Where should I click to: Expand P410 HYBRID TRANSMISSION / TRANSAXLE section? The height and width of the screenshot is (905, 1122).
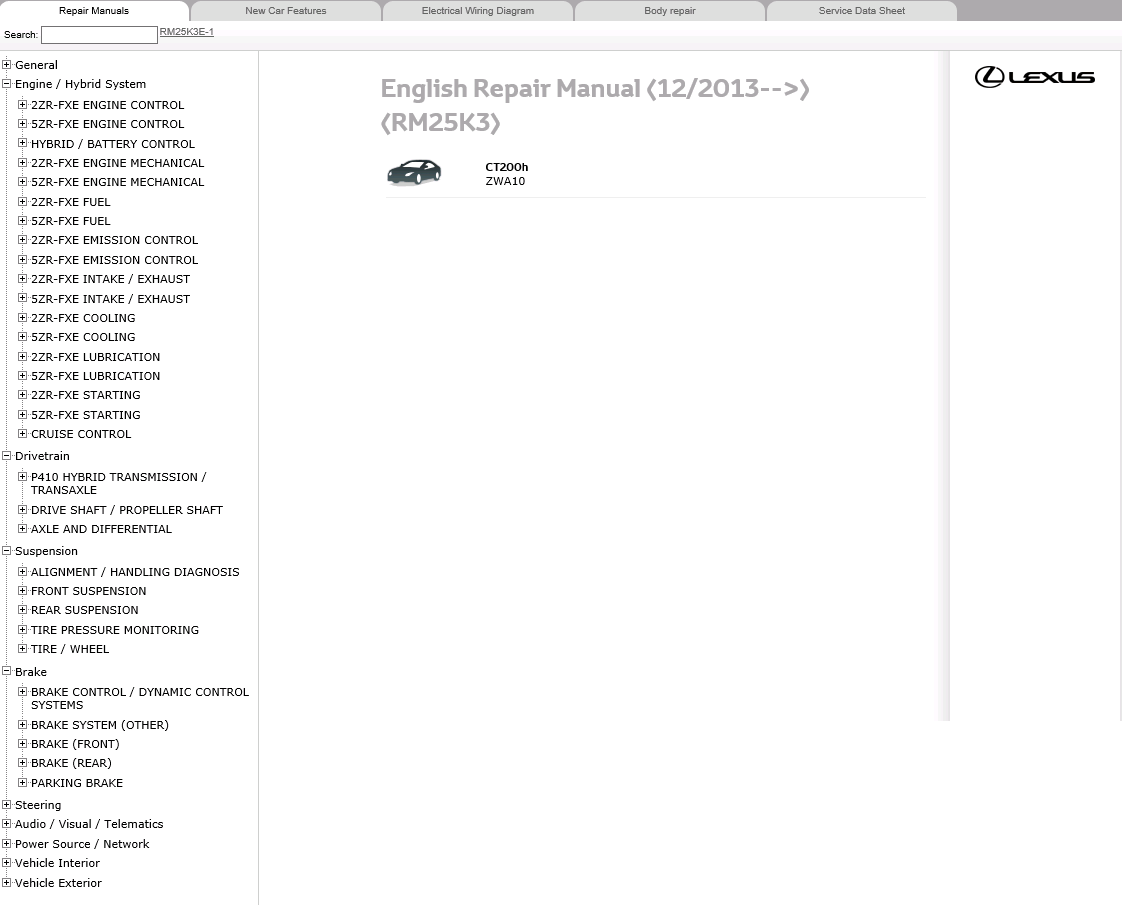pyautogui.click(x=22, y=476)
